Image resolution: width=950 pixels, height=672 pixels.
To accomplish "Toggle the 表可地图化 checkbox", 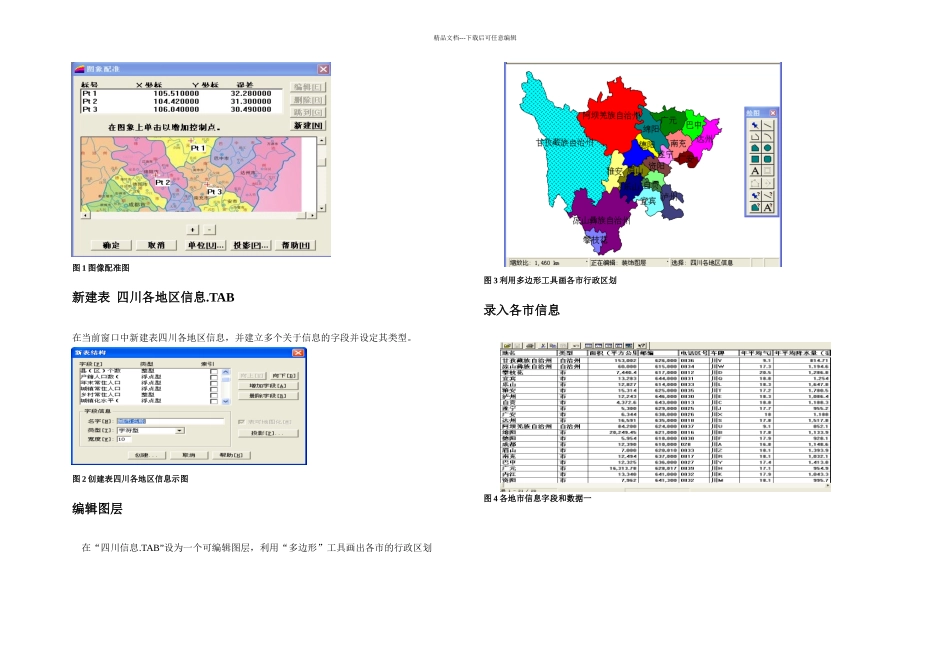I will point(241,422).
